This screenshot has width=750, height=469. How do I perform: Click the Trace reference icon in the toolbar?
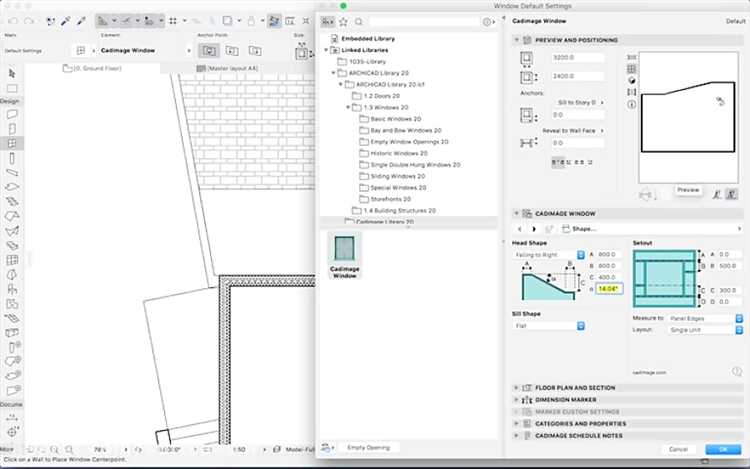pyautogui.click(x=274, y=21)
